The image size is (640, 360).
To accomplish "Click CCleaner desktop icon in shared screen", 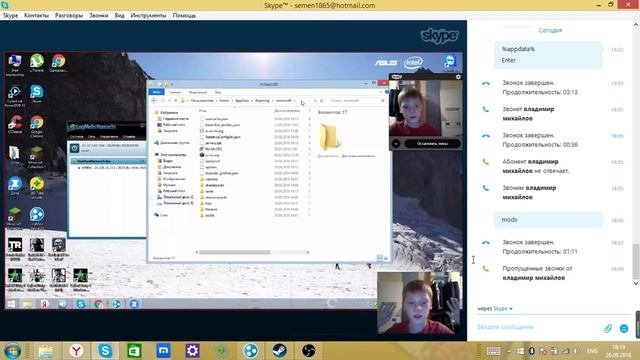I will (x=15, y=124).
